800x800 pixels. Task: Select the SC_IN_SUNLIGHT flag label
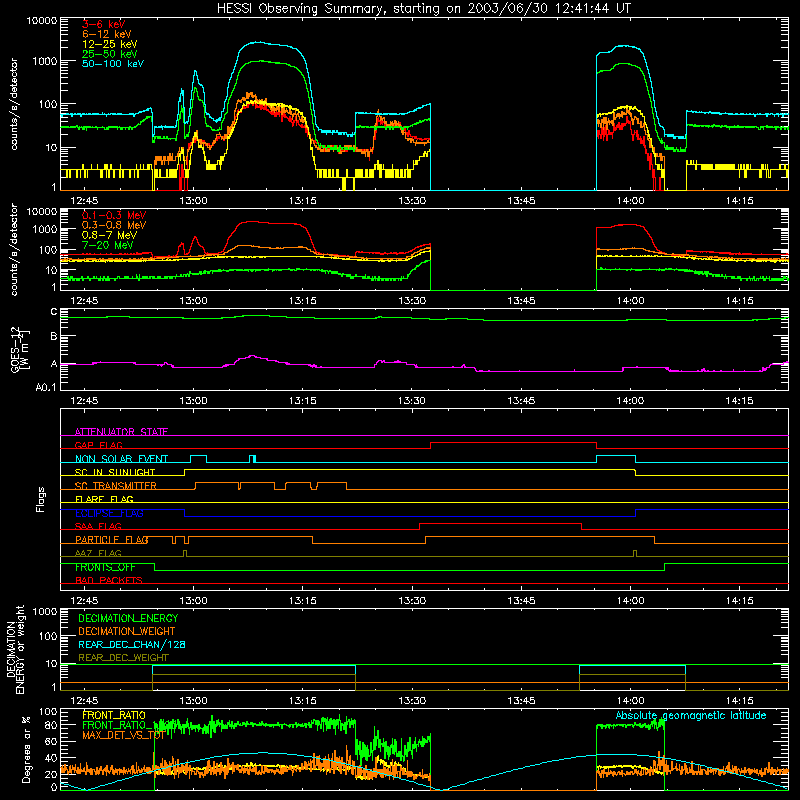point(115,472)
